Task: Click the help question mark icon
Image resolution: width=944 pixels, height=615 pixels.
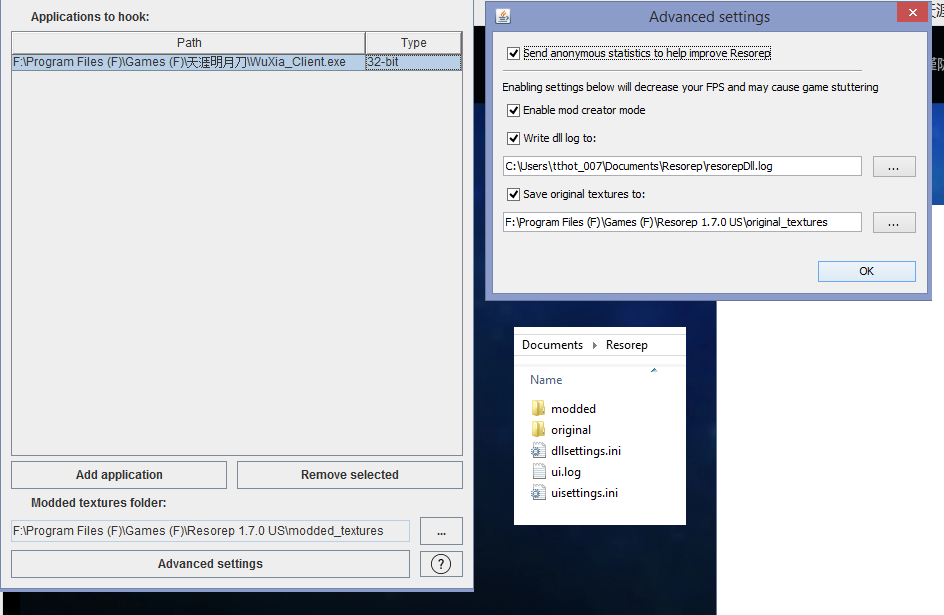Action: click(x=441, y=563)
